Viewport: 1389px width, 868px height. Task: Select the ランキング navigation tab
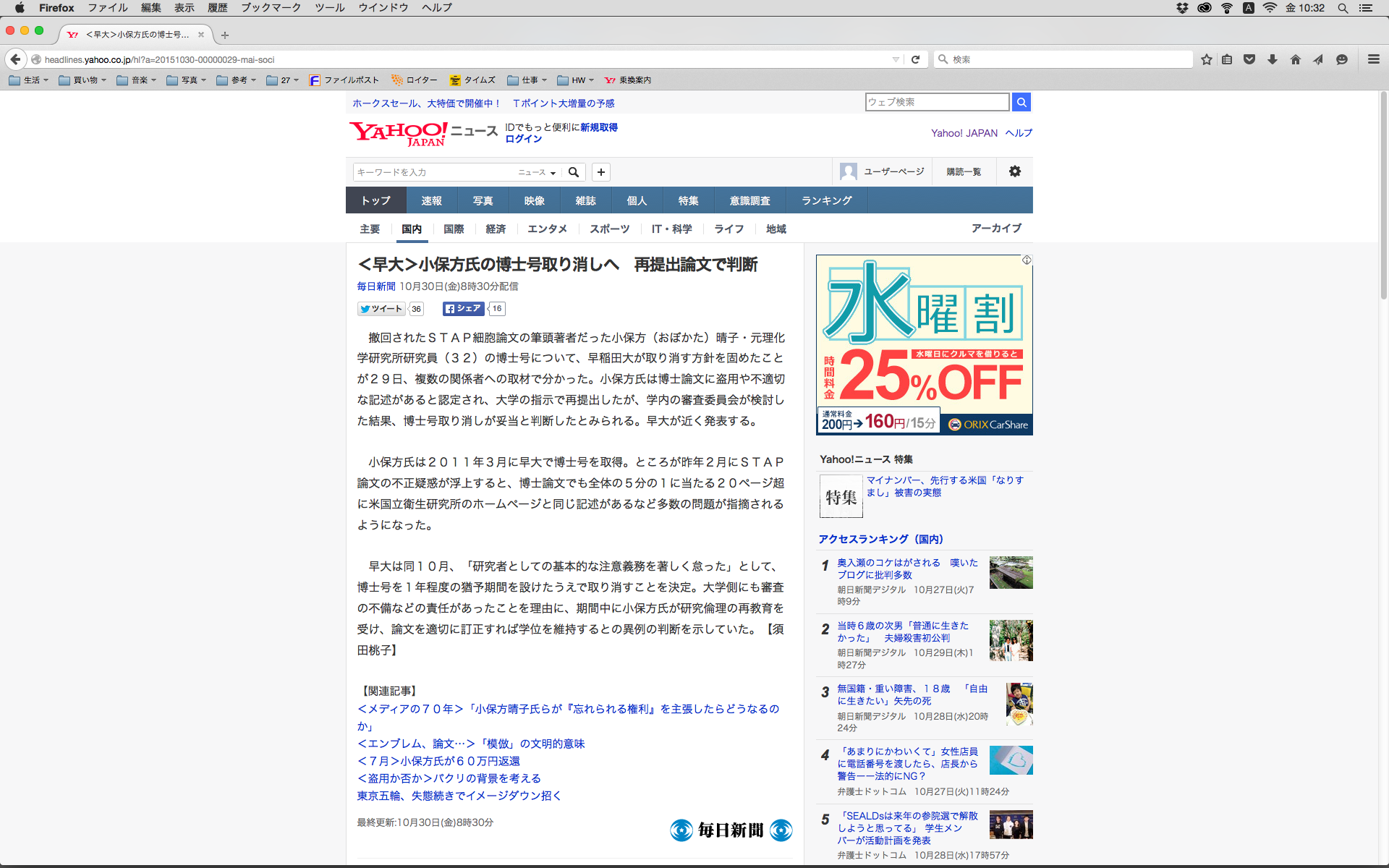[826, 200]
